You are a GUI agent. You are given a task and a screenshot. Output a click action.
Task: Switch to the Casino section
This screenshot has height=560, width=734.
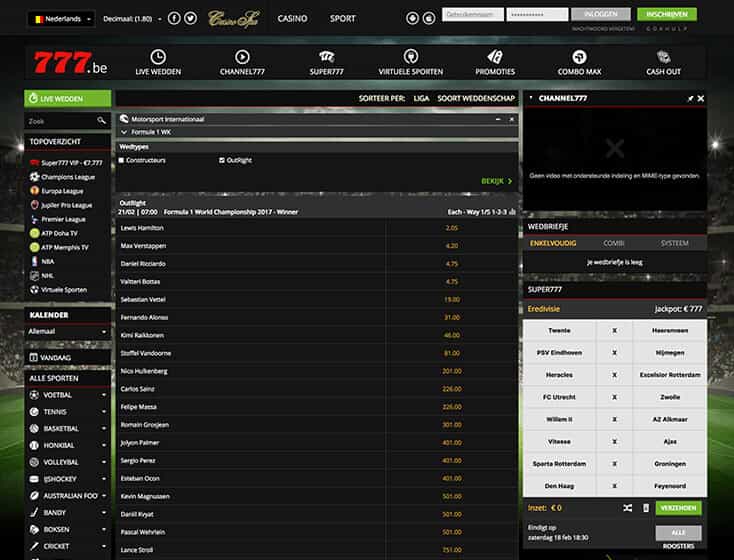[x=293, y=19]
